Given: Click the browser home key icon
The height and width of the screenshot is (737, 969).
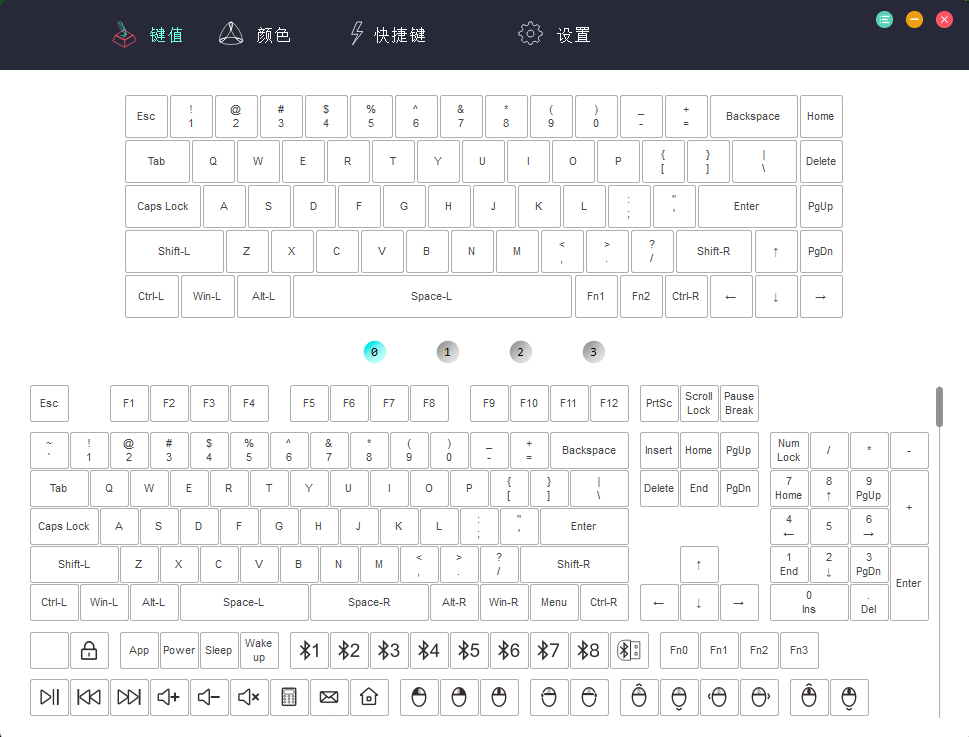Looking at the screenshot, I should pyautogui.click(x=369, y=697).
